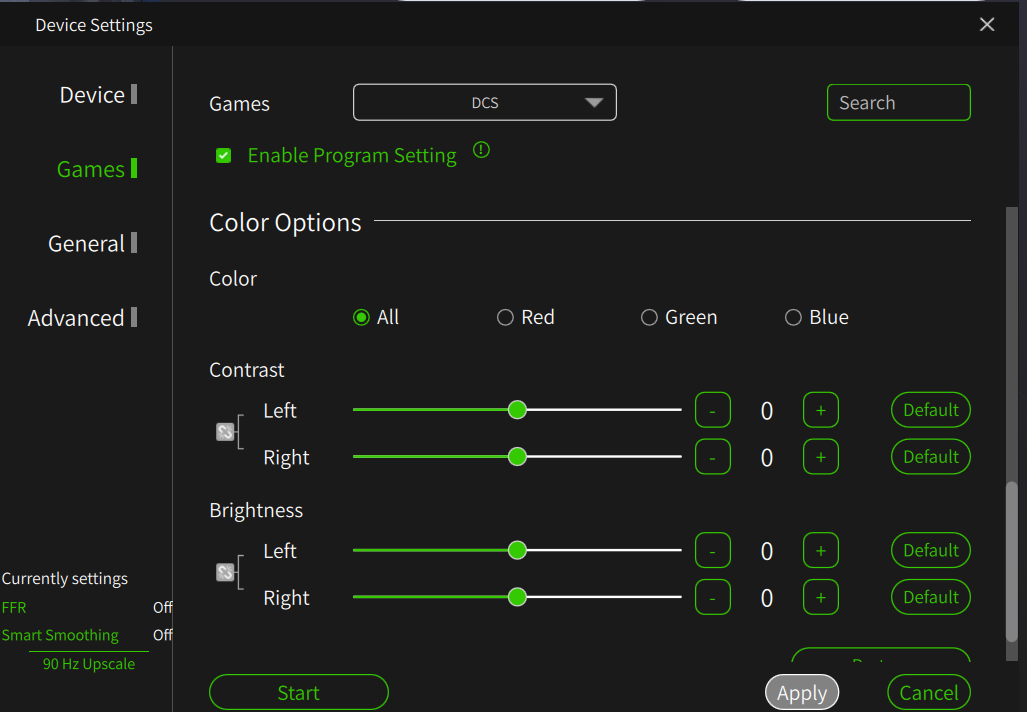Click info icon beside Enable Program Setting
The image size is (1027, 712).
pos(481,151)
